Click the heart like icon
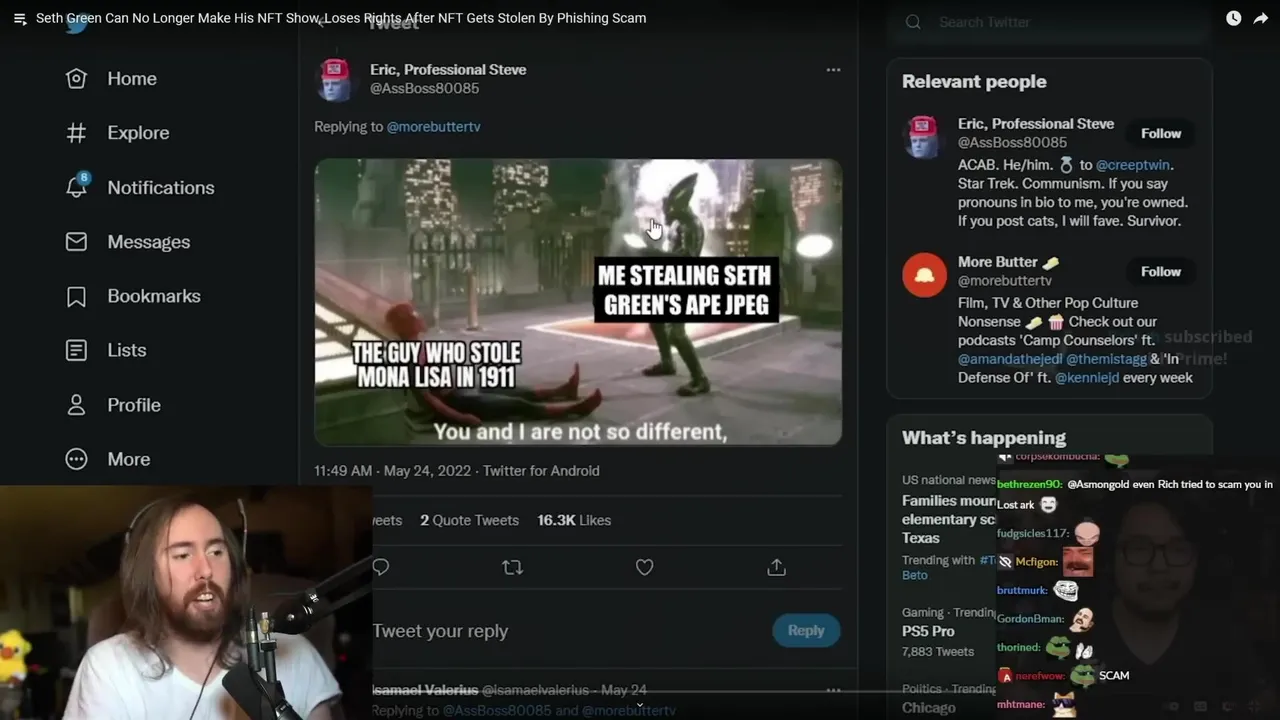The image size is (1280, 720). point(645,567)
